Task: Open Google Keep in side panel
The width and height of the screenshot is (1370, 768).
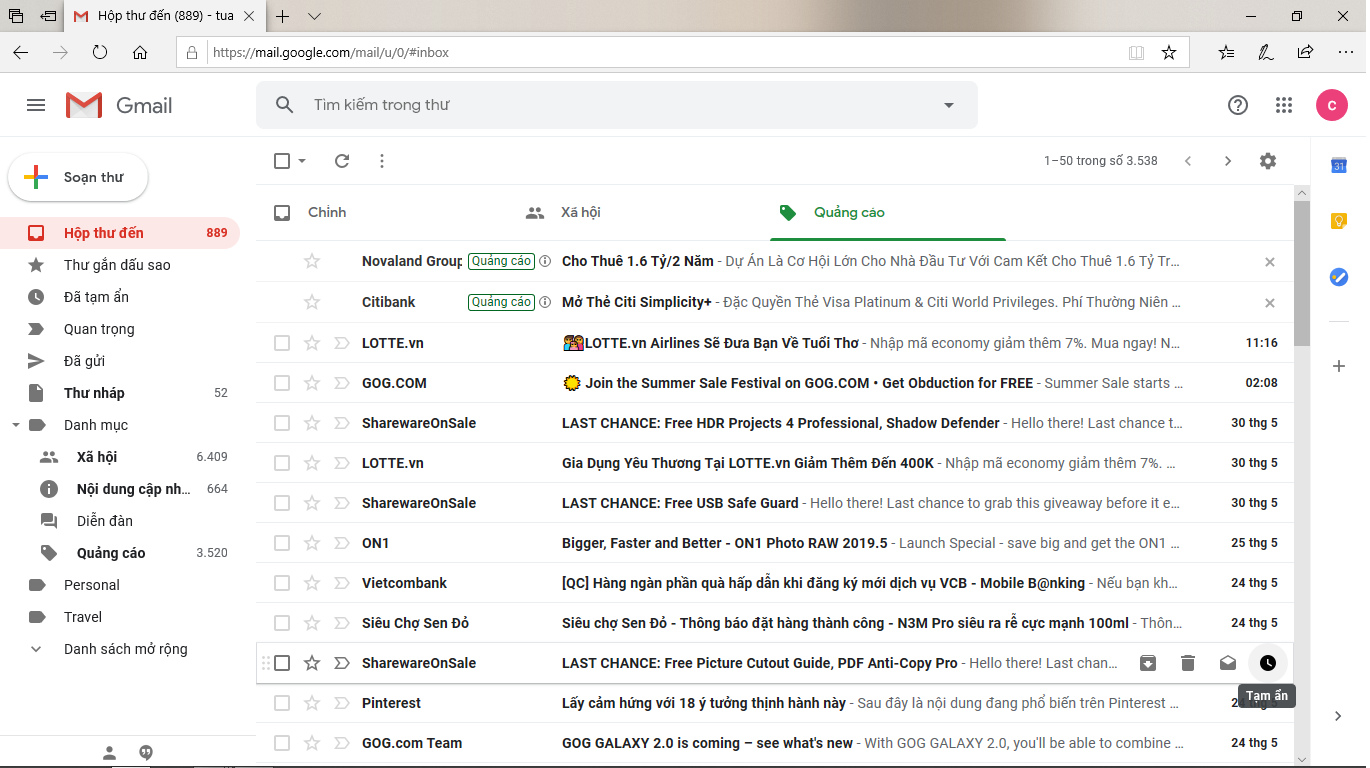Action: pos(1339,221)
